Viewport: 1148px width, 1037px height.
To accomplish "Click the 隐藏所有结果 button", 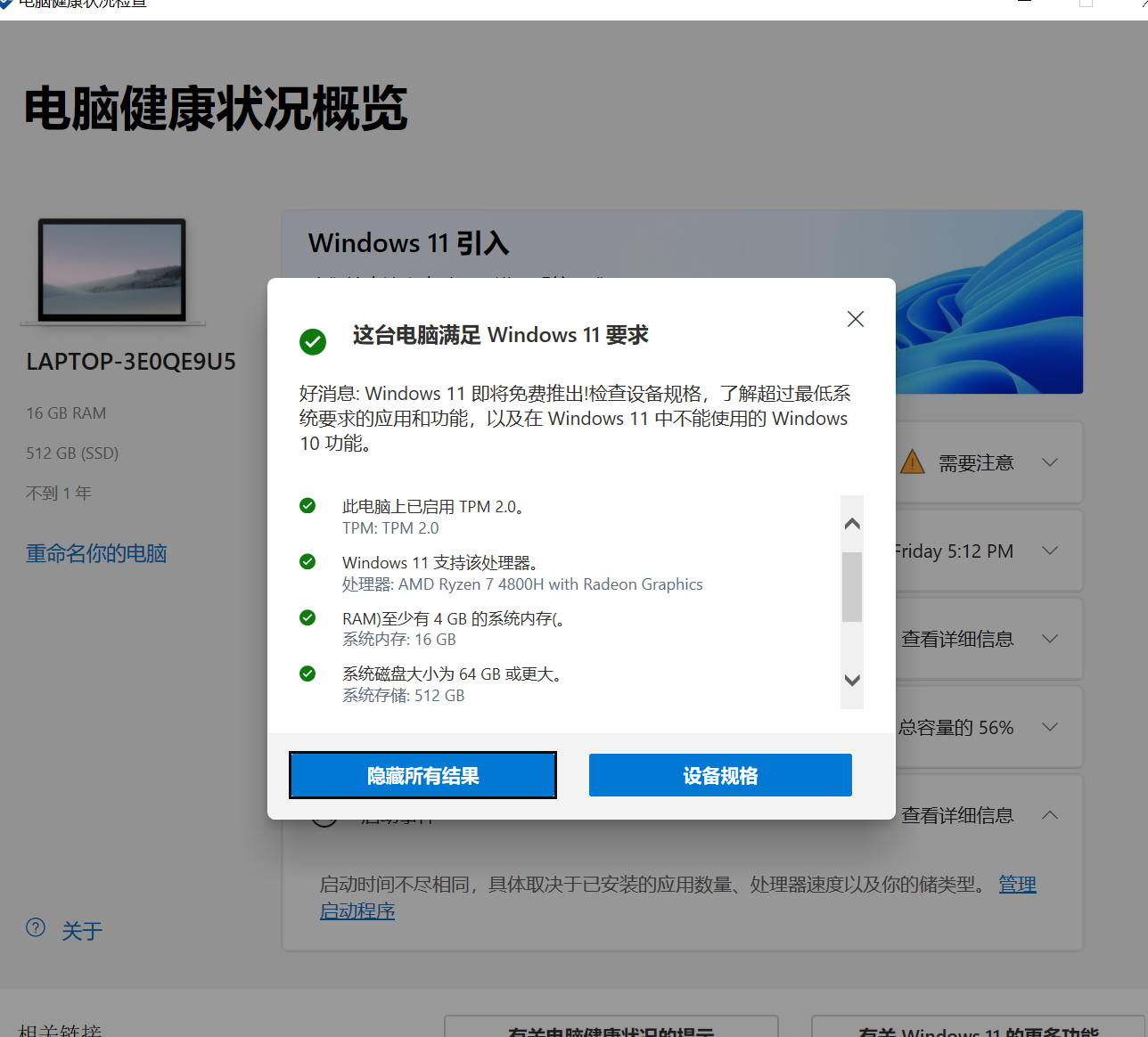I will [x=422, y=775].
